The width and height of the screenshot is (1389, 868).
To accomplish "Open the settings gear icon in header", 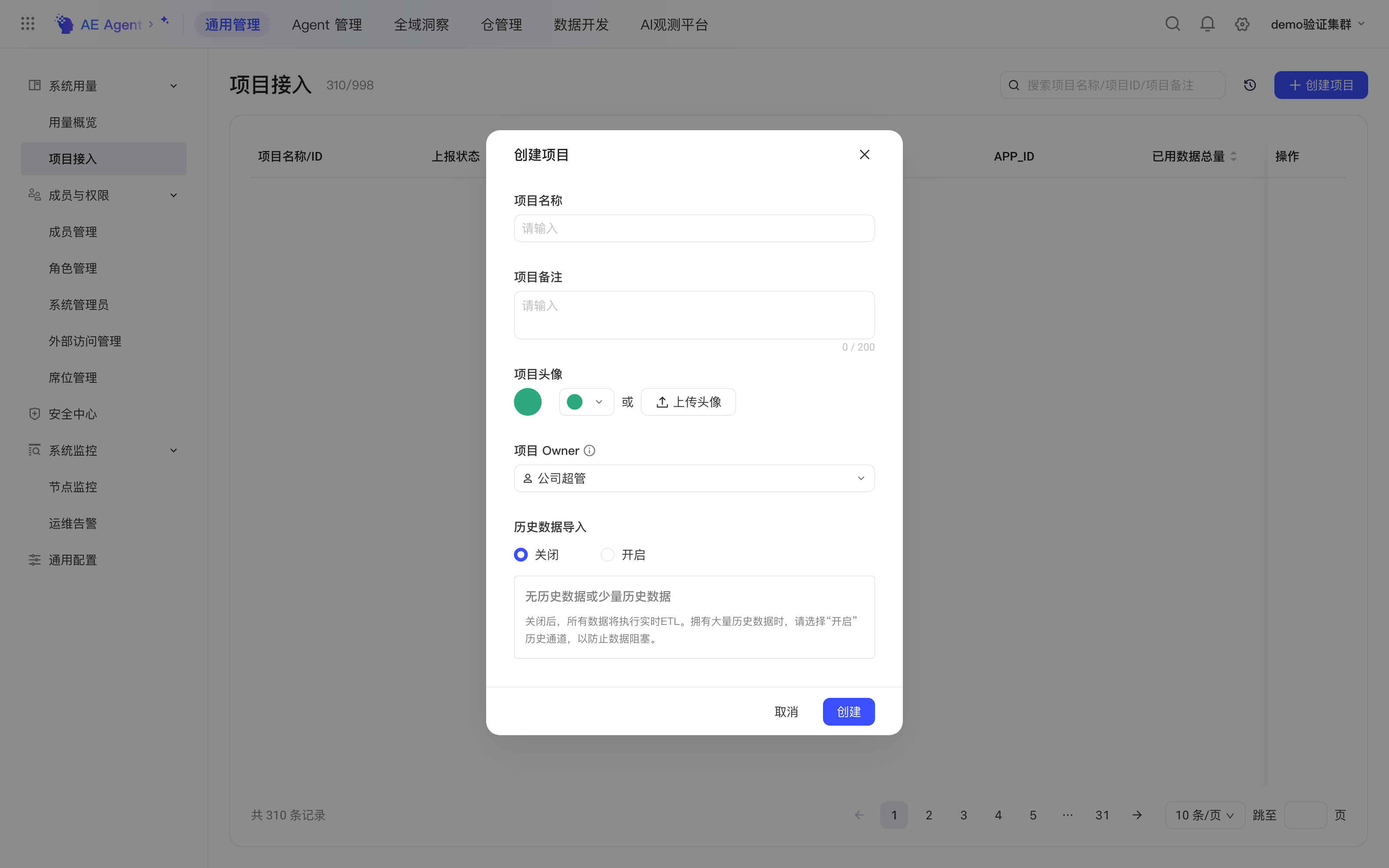I will [1242, 24].
